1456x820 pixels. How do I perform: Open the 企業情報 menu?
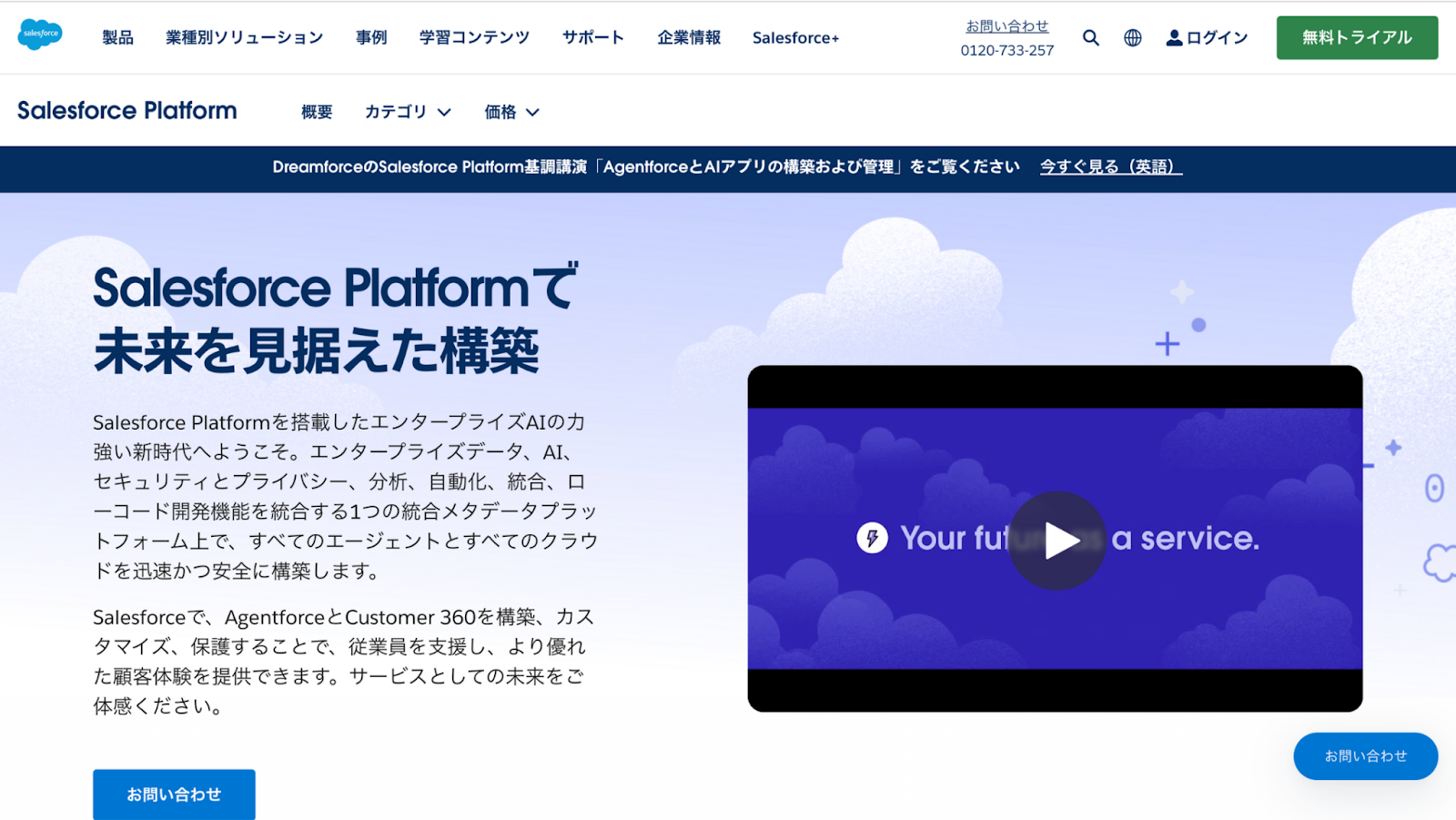(x=689, y=37)
